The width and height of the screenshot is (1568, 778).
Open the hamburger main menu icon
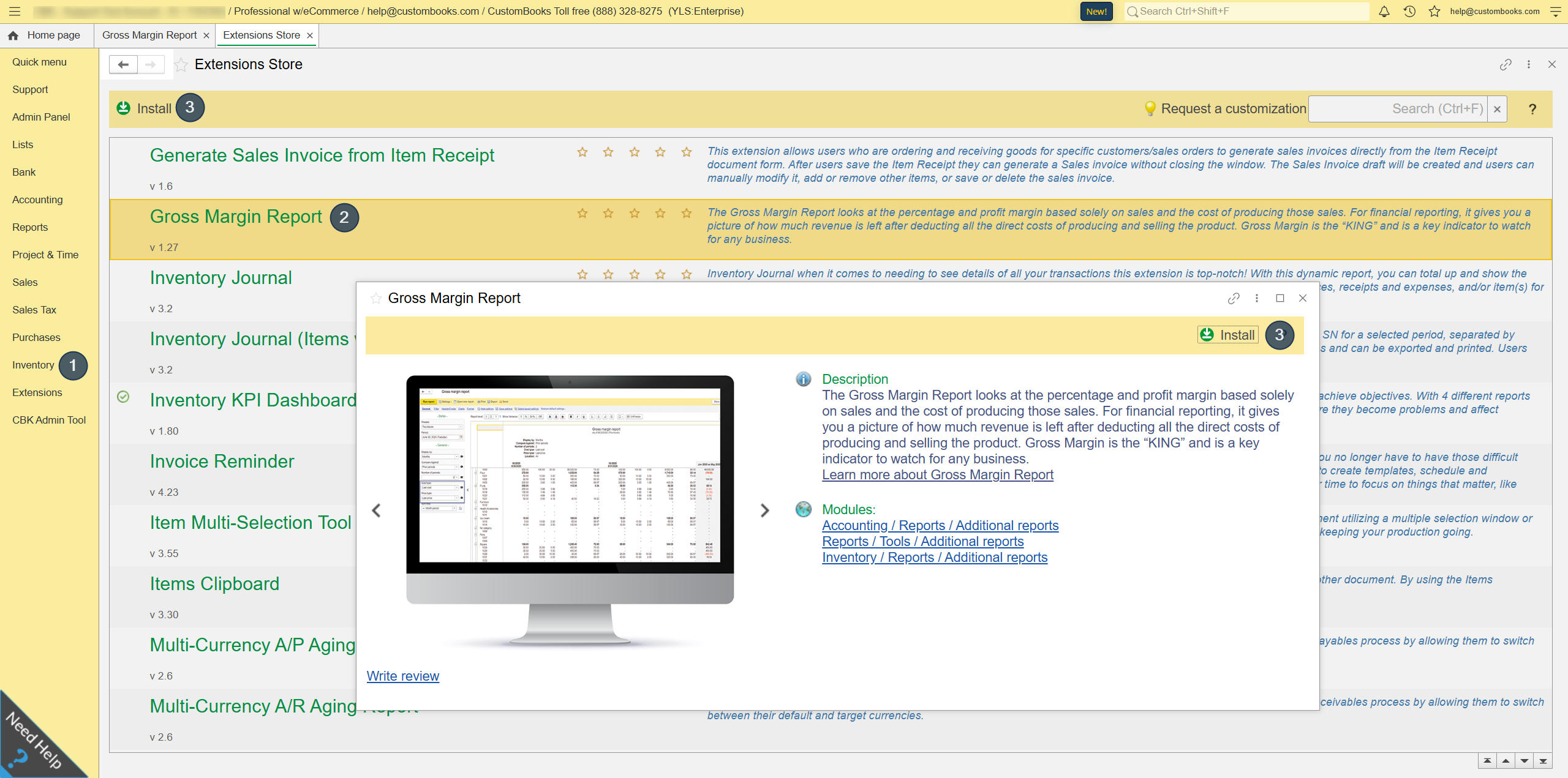click(x=15, y=11)
